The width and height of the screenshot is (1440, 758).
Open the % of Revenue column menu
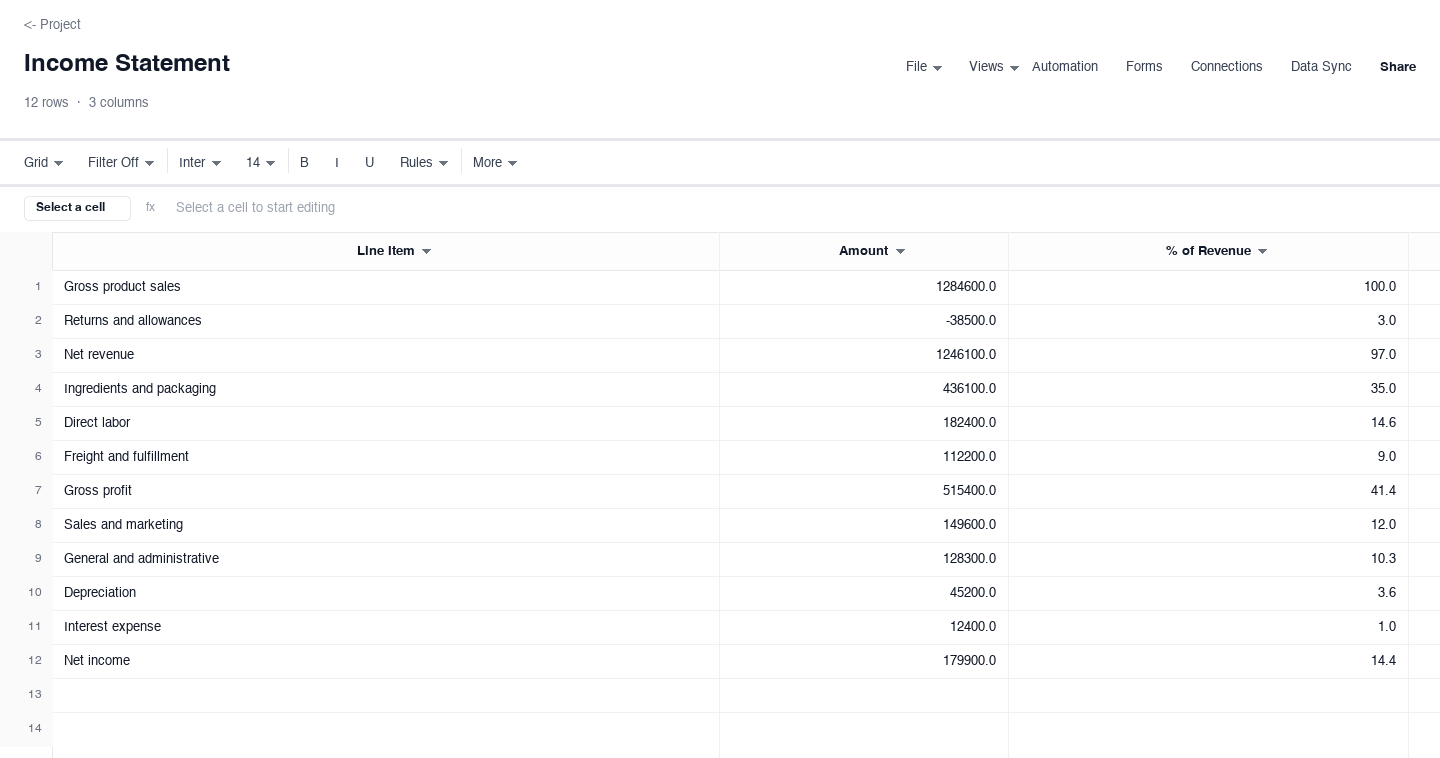(x=1262, y=251)
